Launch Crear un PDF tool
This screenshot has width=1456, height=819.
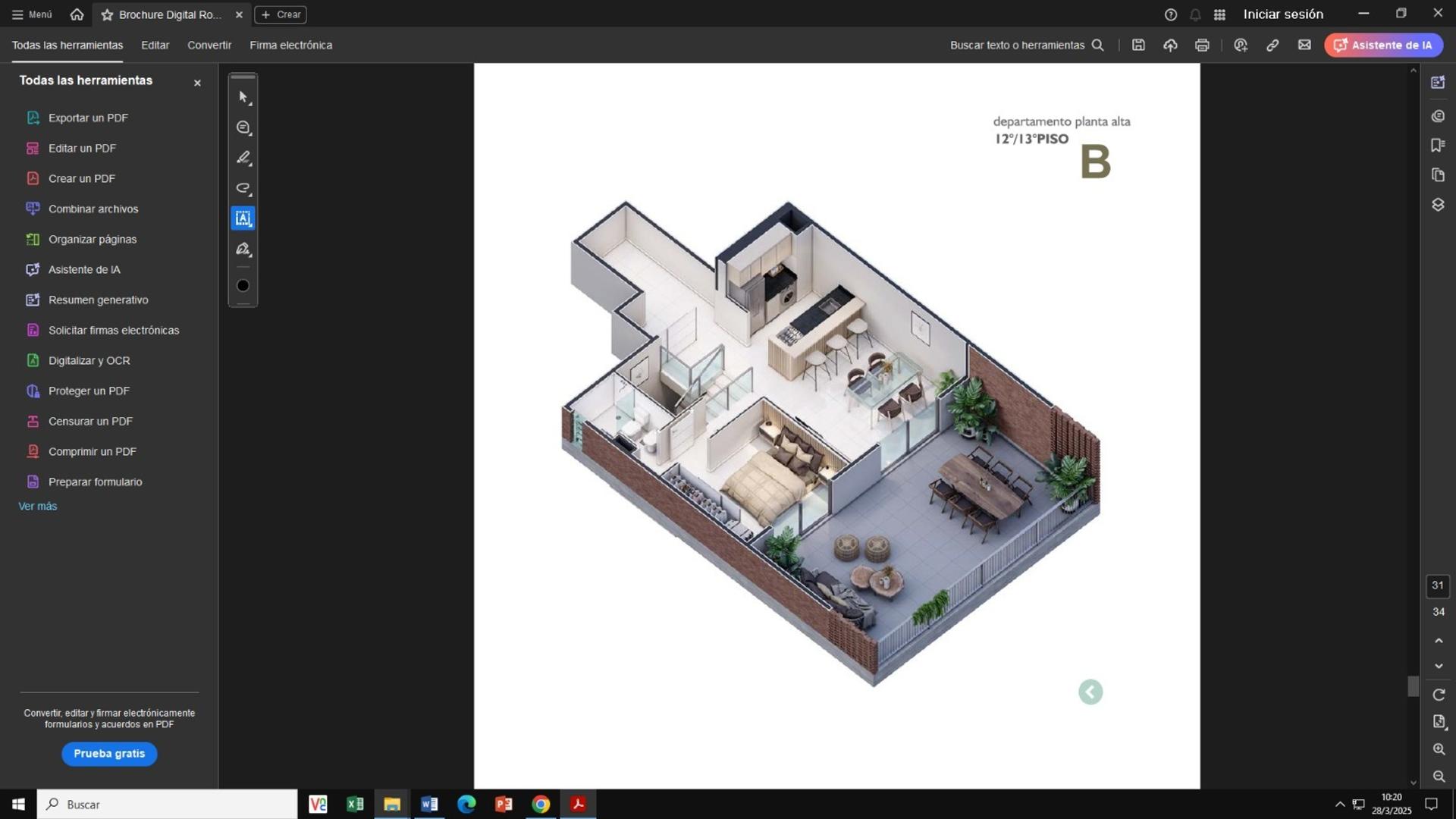point(82,178)
